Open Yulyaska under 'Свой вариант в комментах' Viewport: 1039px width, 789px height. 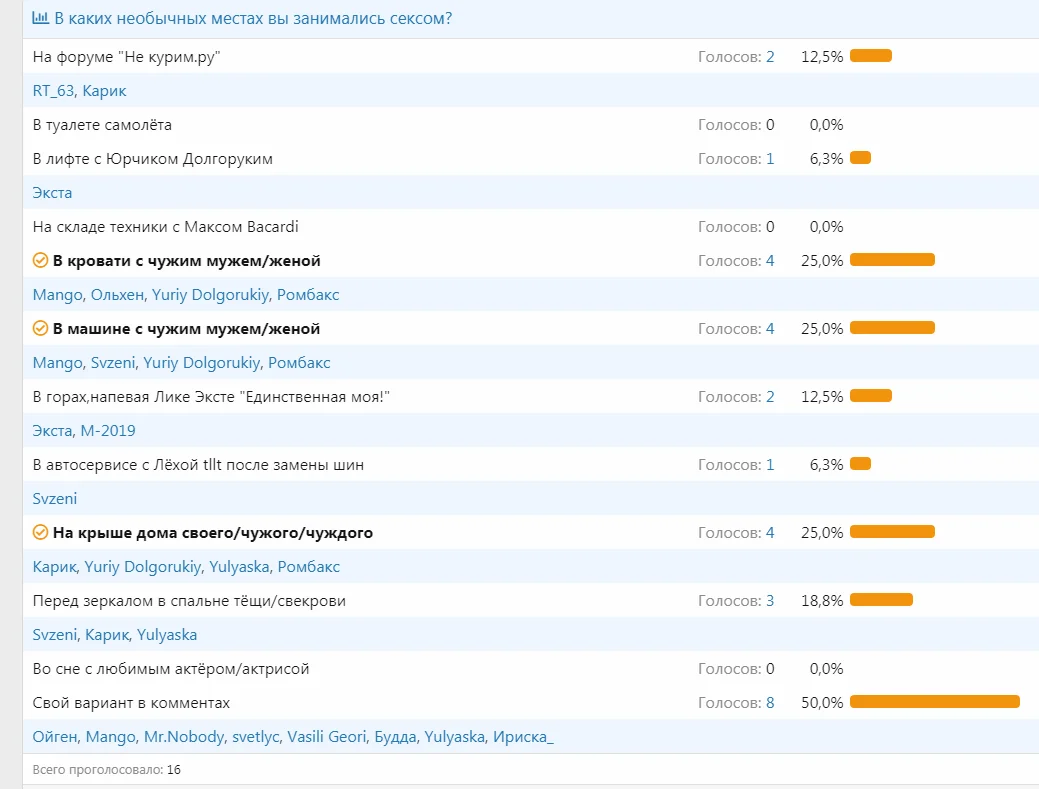point(455,737)
